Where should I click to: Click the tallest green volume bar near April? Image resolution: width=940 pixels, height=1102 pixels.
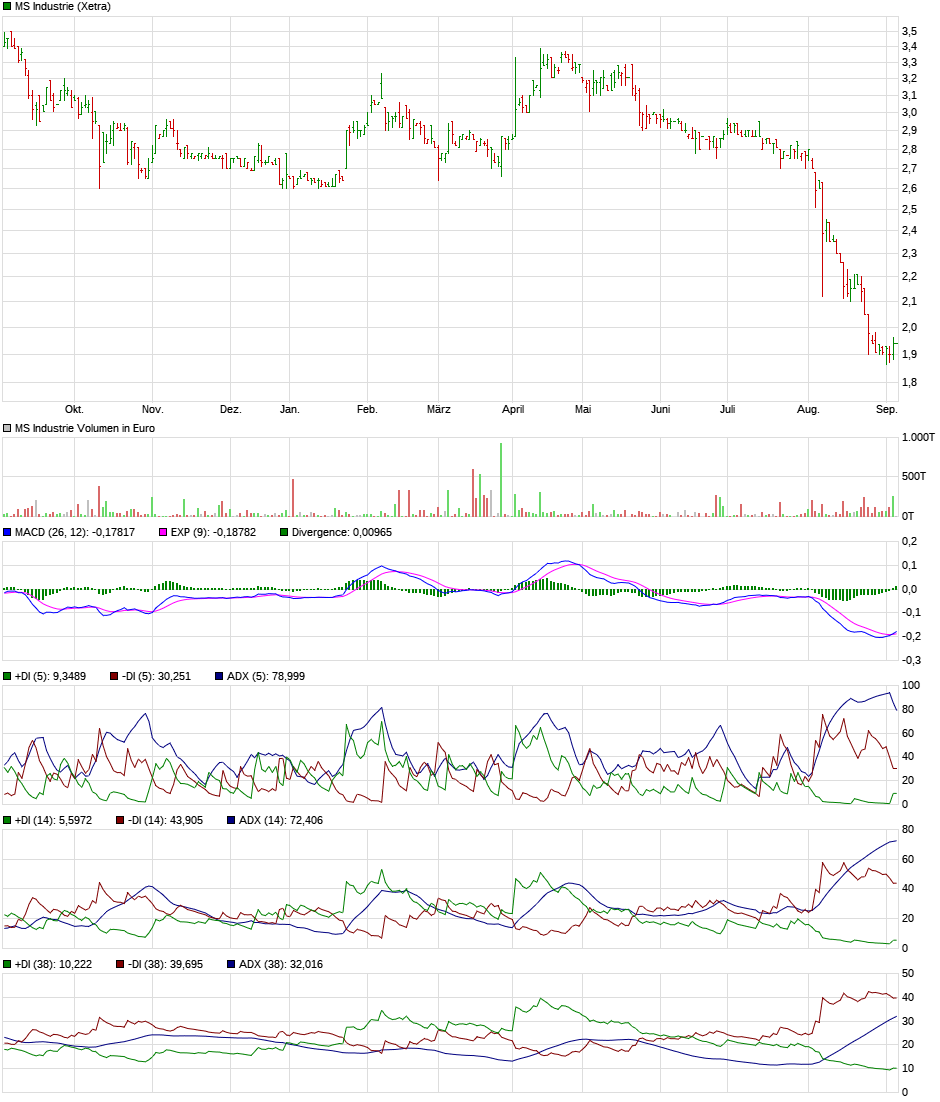click(x=501, y=480)
